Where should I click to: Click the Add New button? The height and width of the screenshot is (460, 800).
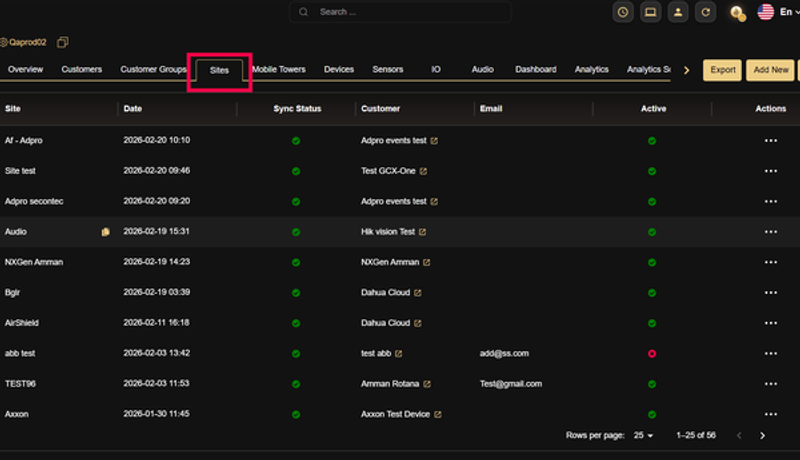tap(770, 70)
